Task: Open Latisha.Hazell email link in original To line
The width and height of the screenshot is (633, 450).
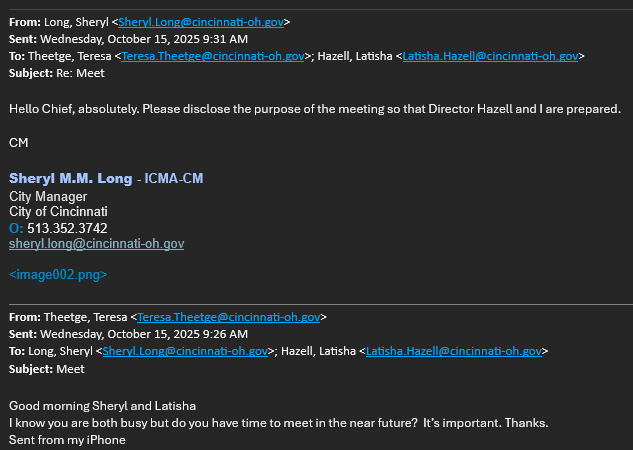Action: pos(454,351)
